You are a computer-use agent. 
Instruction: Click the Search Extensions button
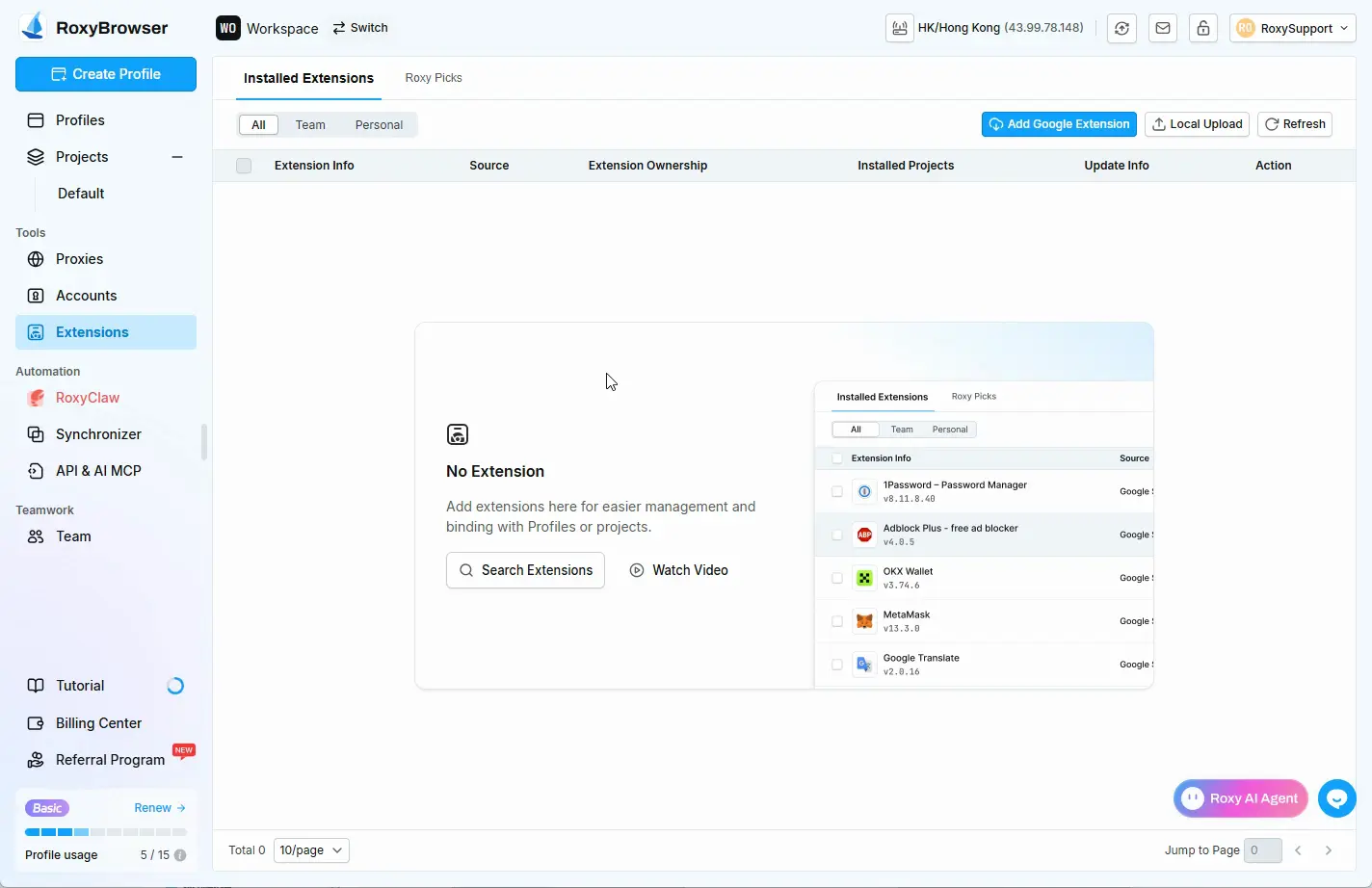(x=525, y=570)
